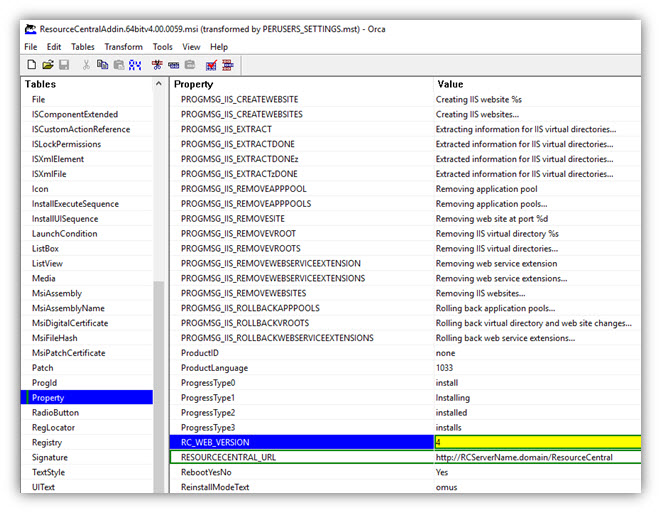Click the RESOURCECENTRAL_URL property cell
The width and height of the screenshot is (661, 513).
coord(301,457)
